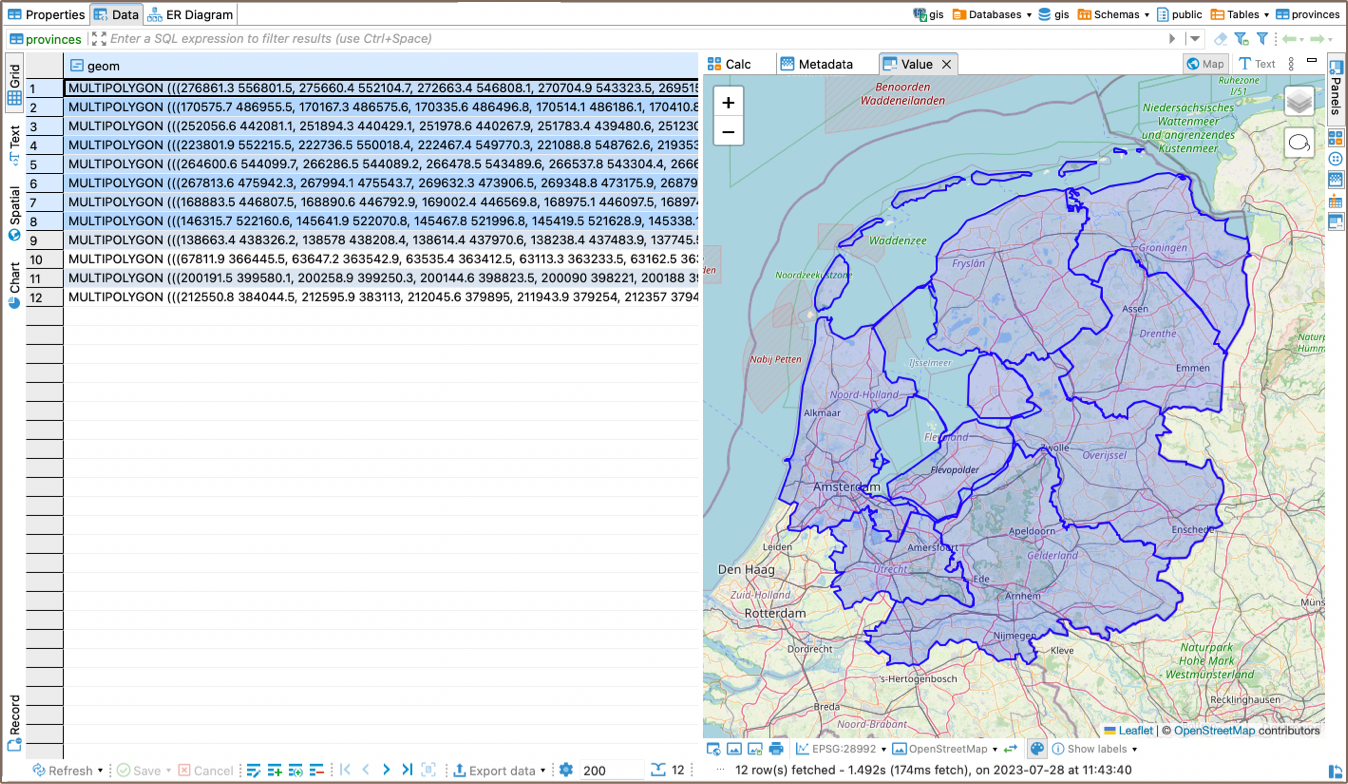Click the Export data button
Image resolution: width=1348 pixels, height=784 pixels.
pos(500,770)
